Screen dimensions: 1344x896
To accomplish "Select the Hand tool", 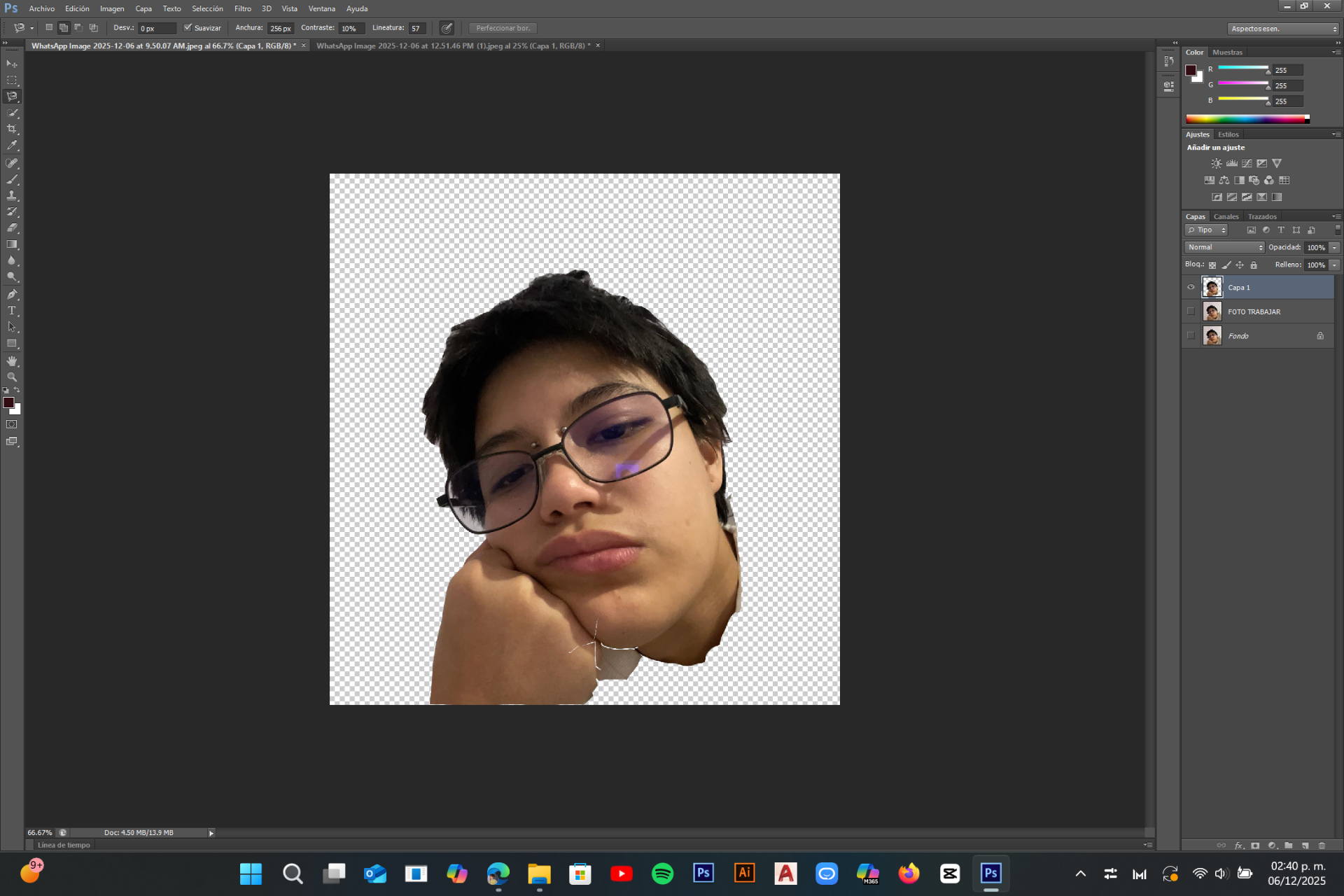I will [12, 361].
